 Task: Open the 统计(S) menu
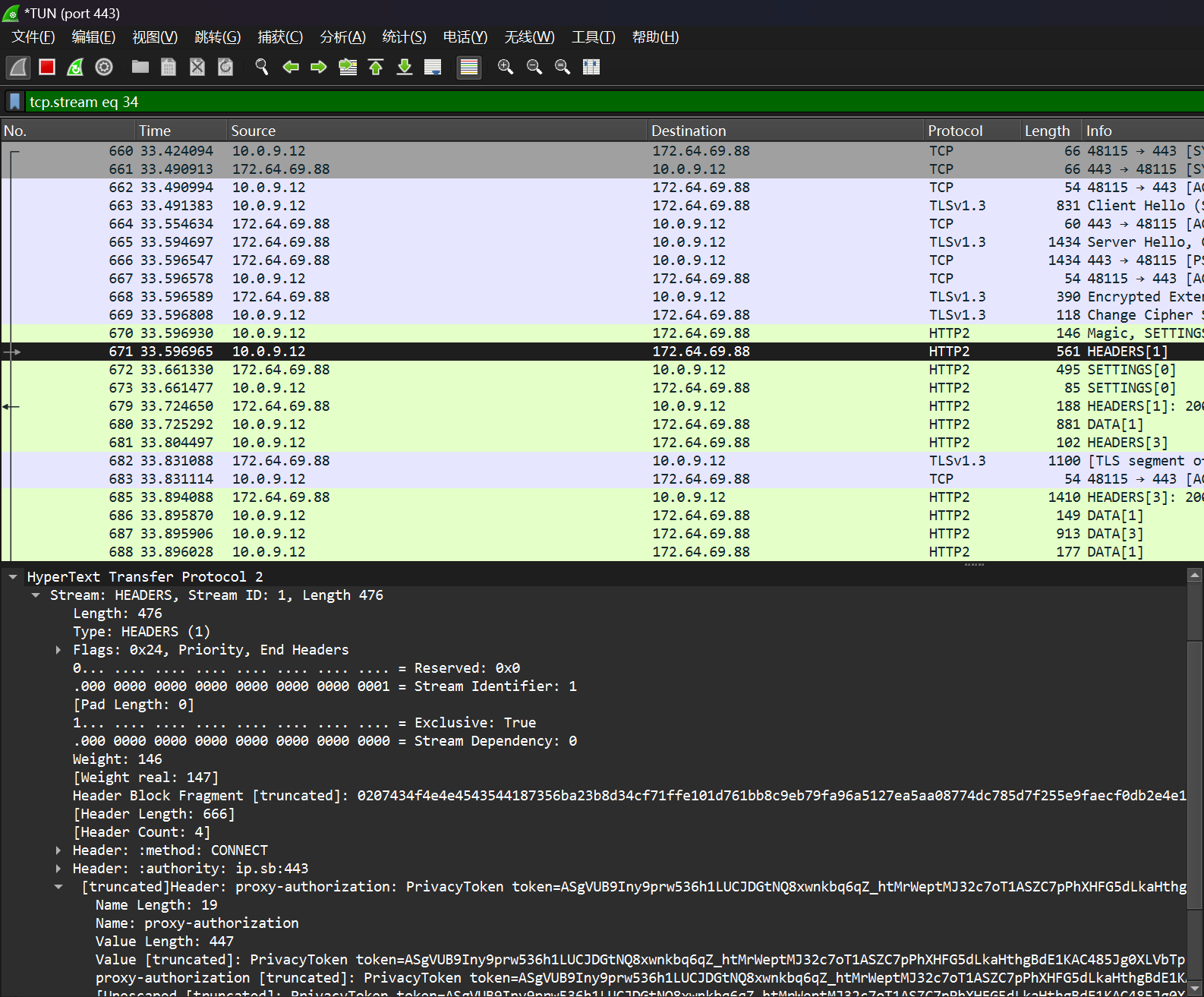click(404, 37)
